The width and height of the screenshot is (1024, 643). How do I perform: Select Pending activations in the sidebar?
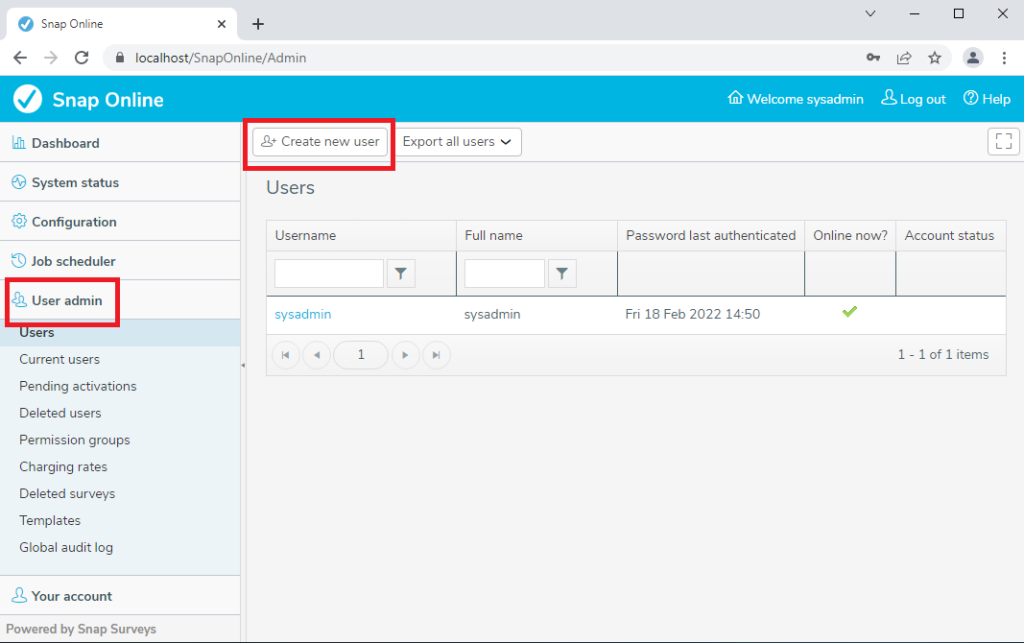point(77,385)
